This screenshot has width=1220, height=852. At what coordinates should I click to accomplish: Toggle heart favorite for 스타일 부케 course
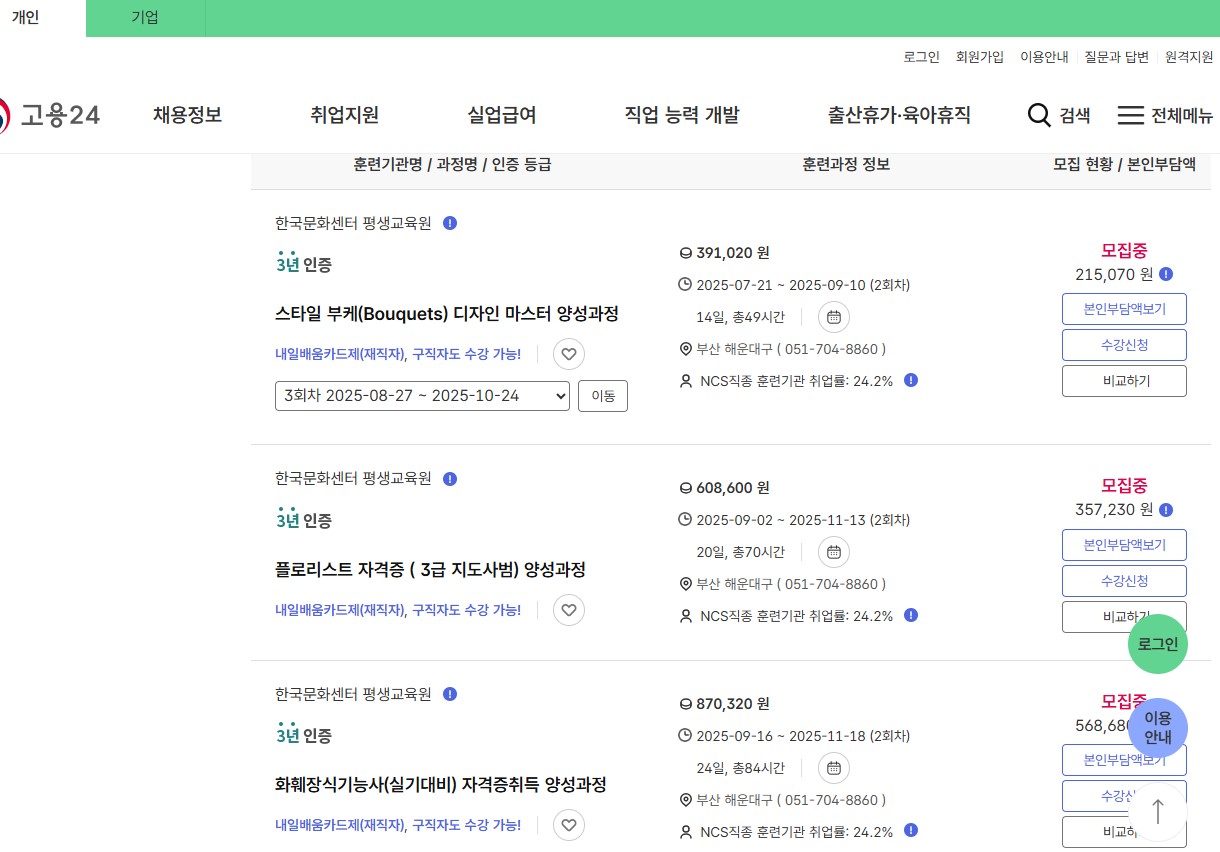coord(569,354)
